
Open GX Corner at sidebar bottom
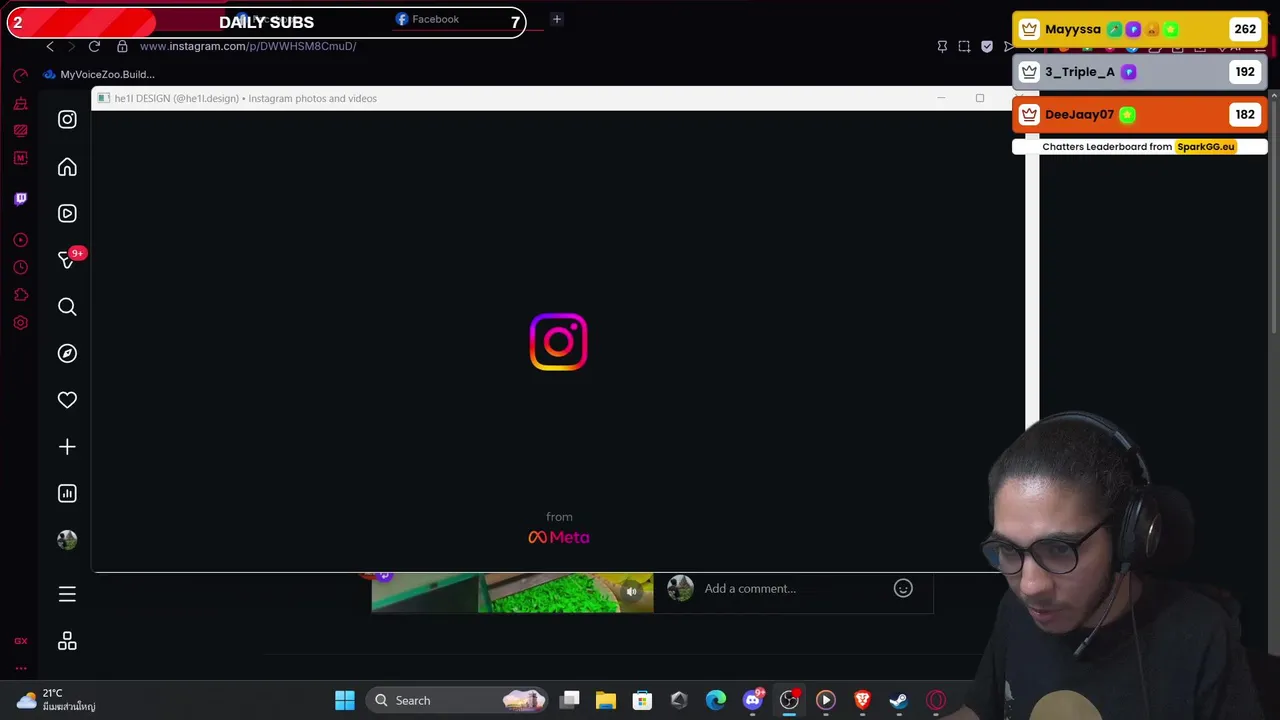20,641
